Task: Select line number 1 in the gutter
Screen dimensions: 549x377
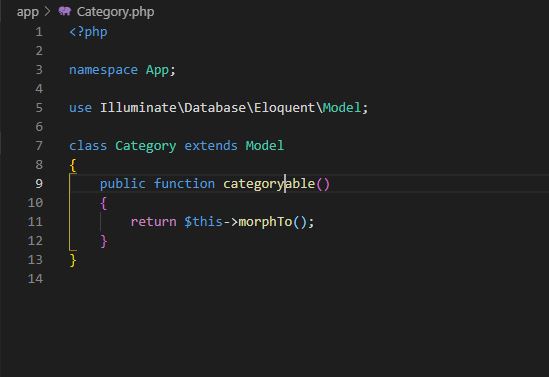Action: click(39, 32)
